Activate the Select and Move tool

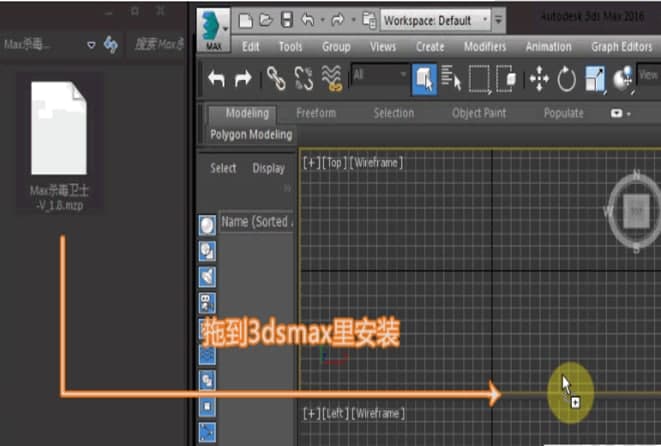coord(539,79)
